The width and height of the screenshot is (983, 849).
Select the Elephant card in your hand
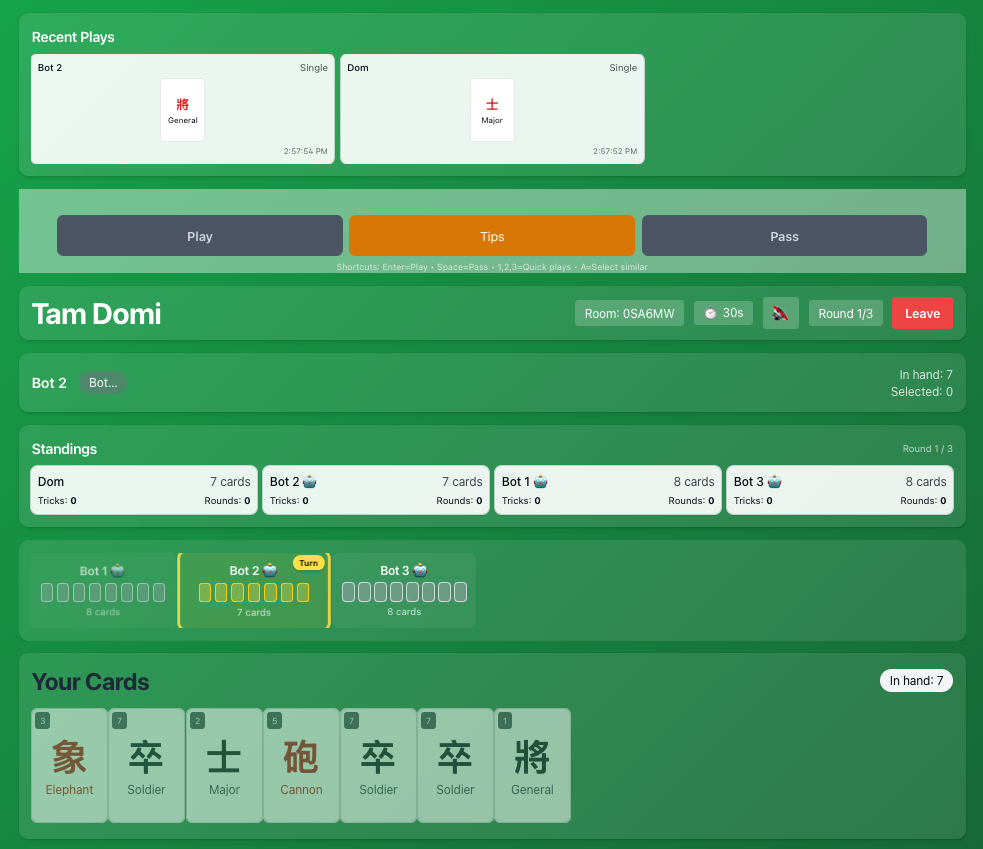coord(69,765)
